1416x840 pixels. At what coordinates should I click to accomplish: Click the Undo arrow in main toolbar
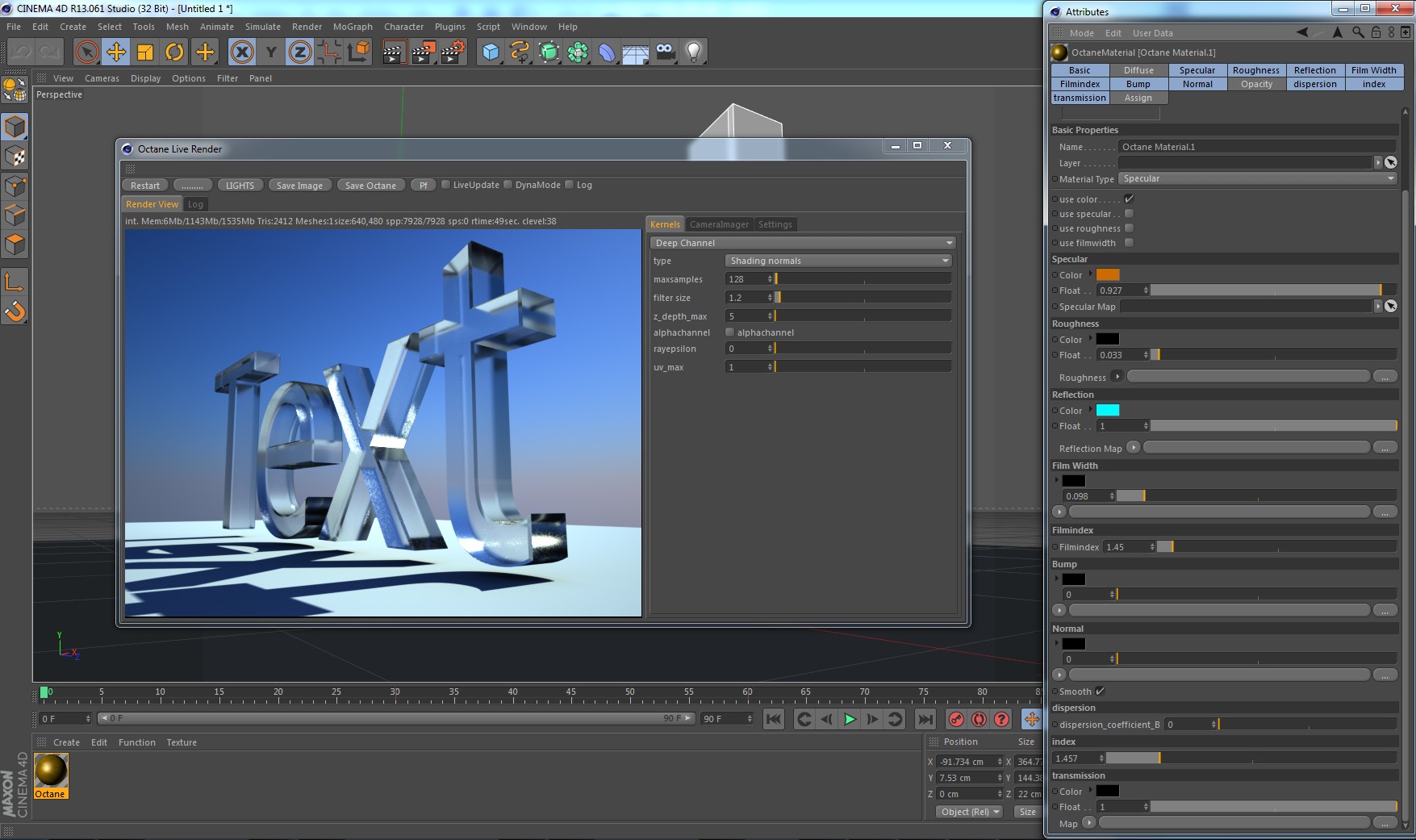[22, 52]
